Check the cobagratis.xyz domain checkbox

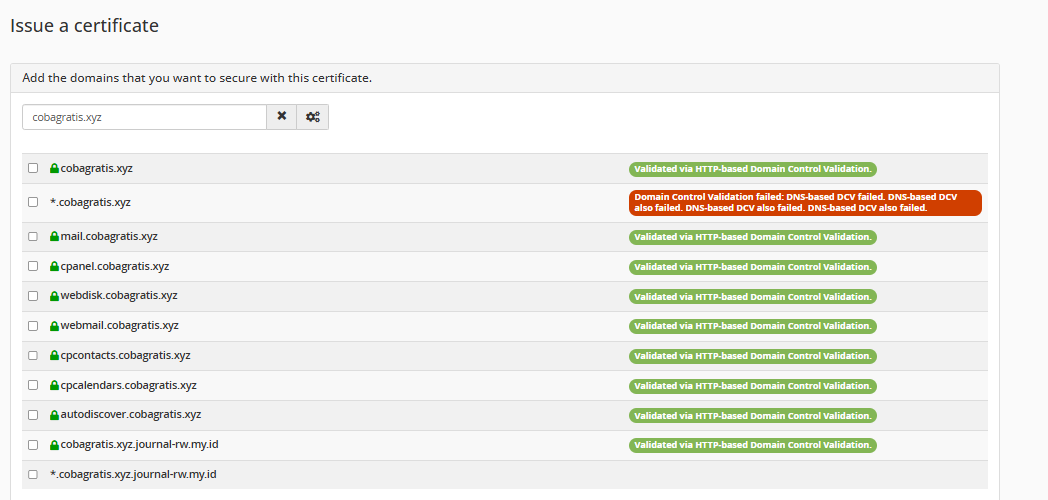click(x=33, y=168)
